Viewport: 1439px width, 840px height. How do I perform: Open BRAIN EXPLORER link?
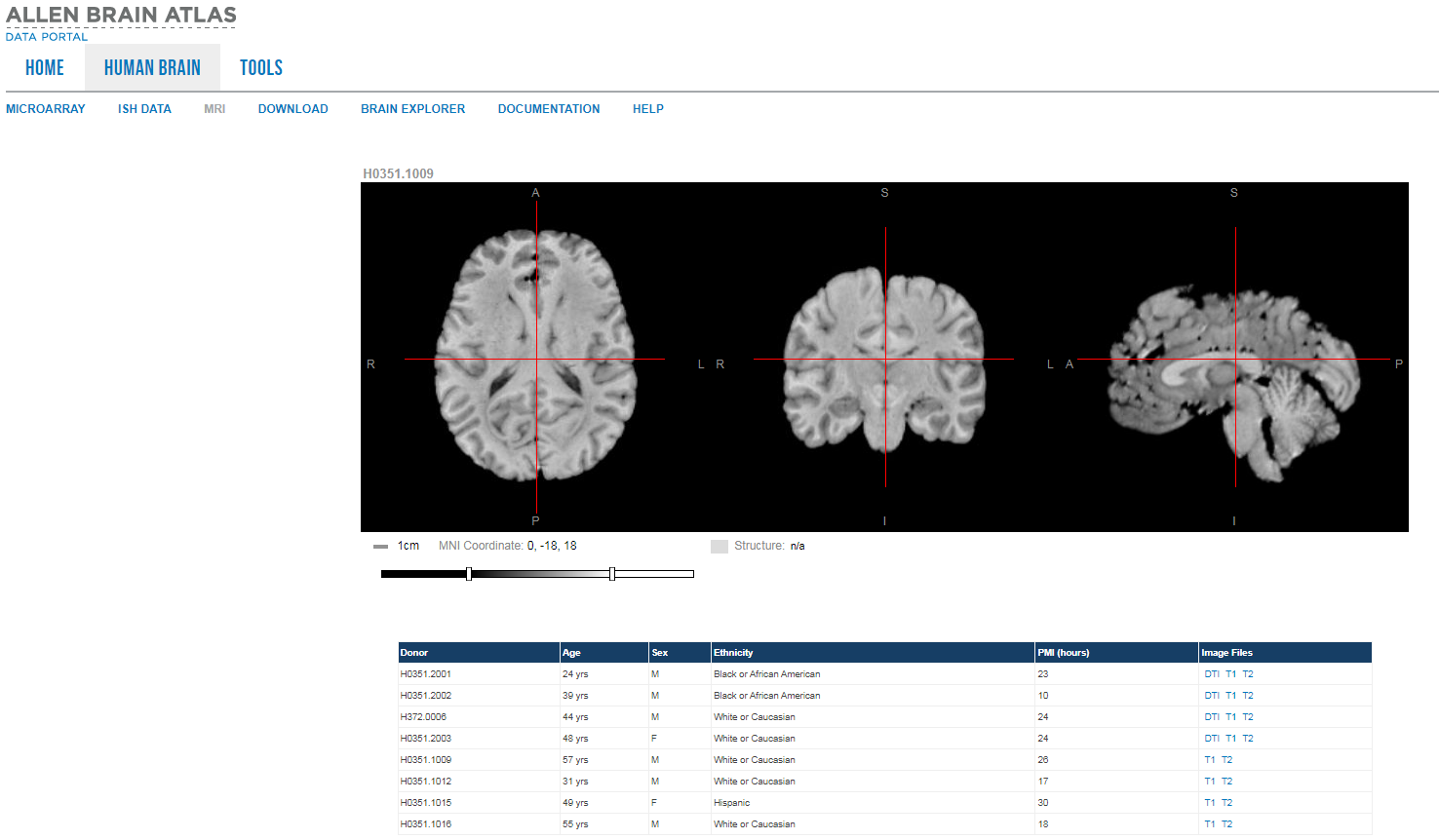pyautogui.click(x=412, y=109)
